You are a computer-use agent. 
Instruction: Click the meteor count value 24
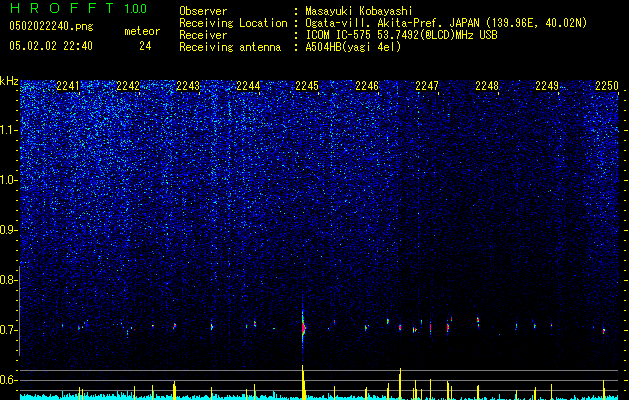tap(145, 46)
